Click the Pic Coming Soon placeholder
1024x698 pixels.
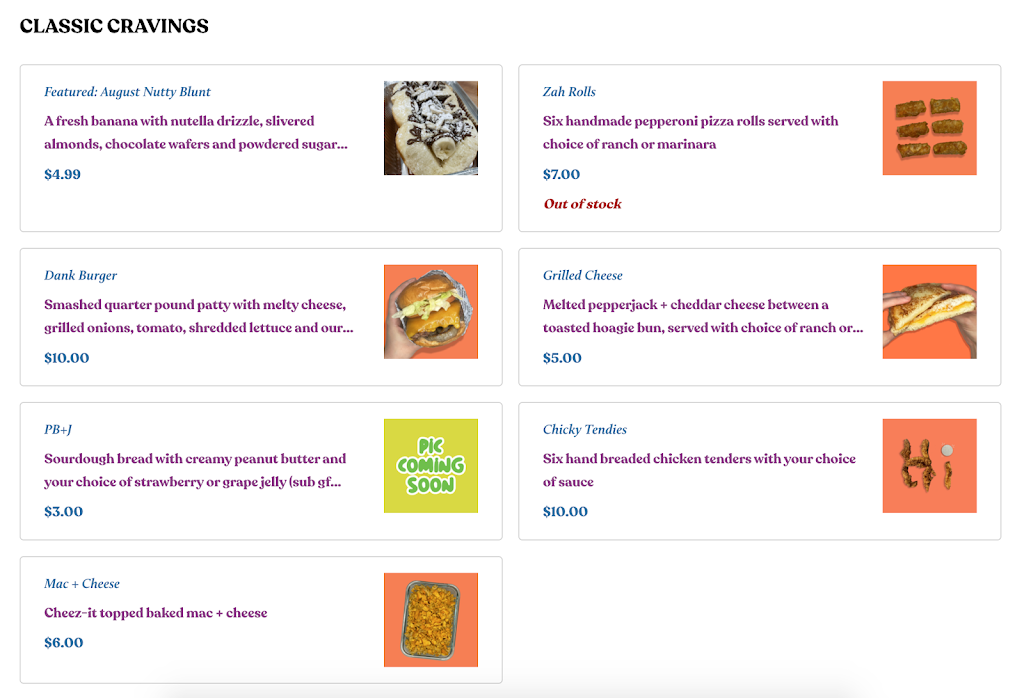tap(430, 466)
